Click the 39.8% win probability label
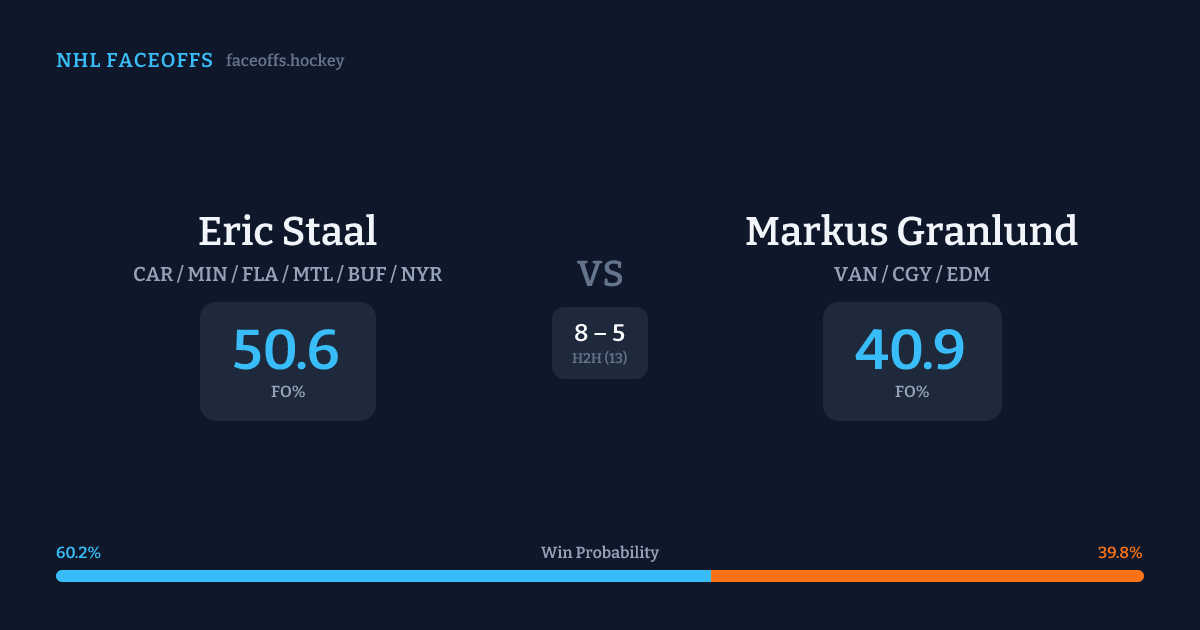1200x630 pixels. 1120,553
